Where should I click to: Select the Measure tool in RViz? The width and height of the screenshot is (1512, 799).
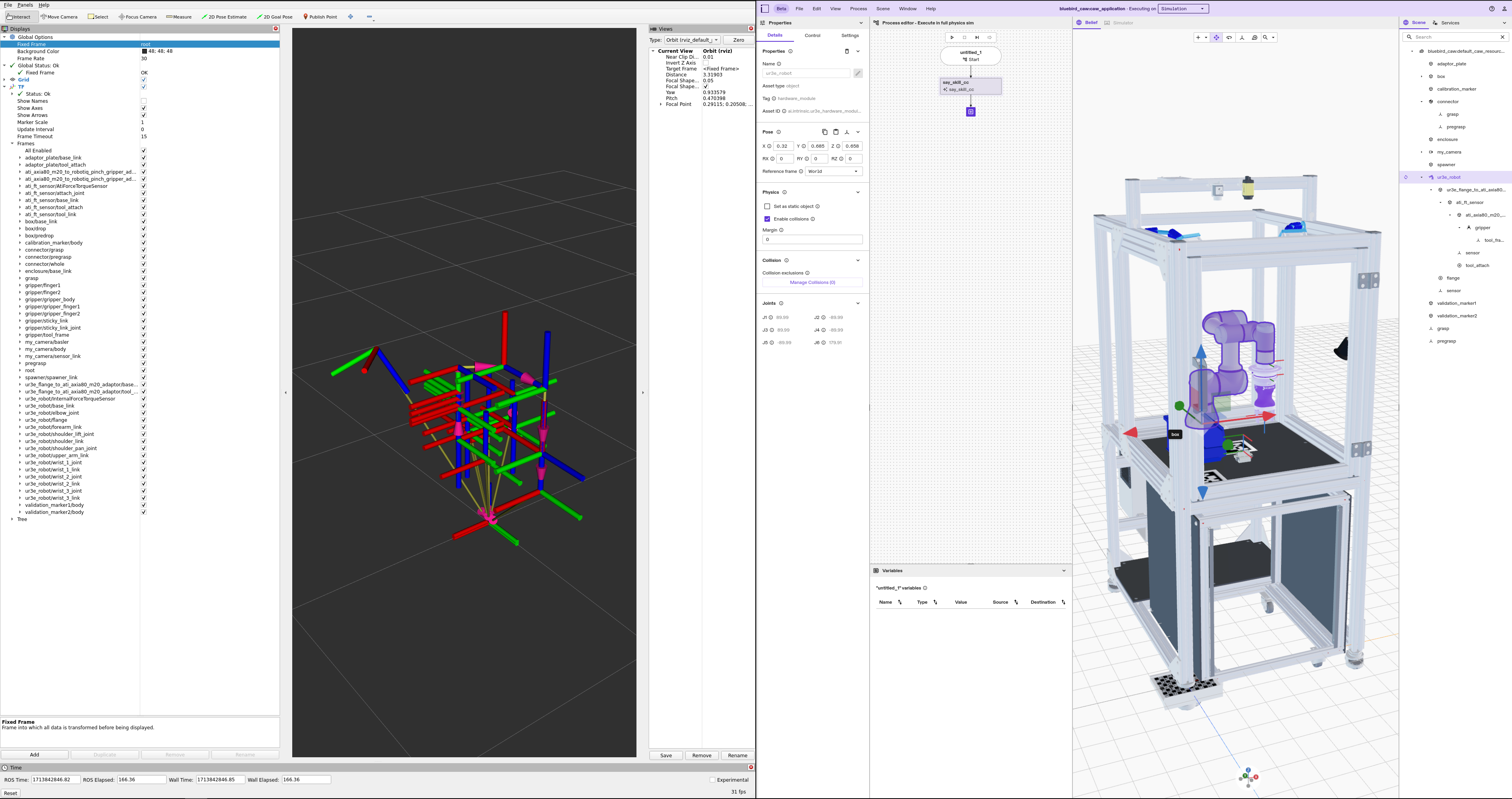[x=179, y=17]
